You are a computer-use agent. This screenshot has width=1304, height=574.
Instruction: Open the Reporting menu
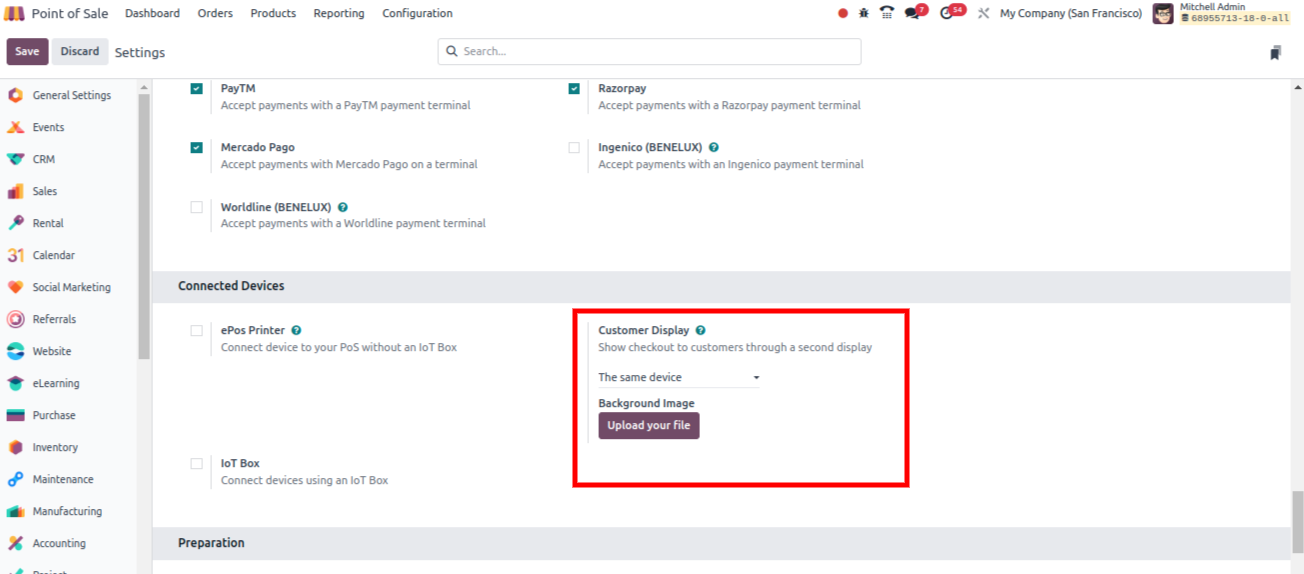[x=338, y=13]
